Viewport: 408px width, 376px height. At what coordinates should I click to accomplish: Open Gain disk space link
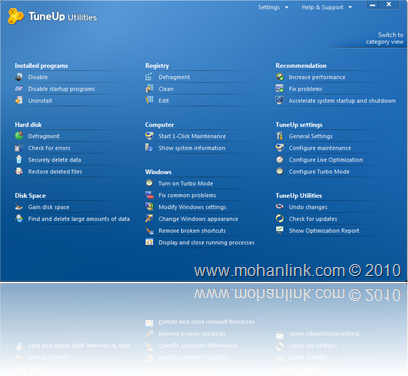49,207
